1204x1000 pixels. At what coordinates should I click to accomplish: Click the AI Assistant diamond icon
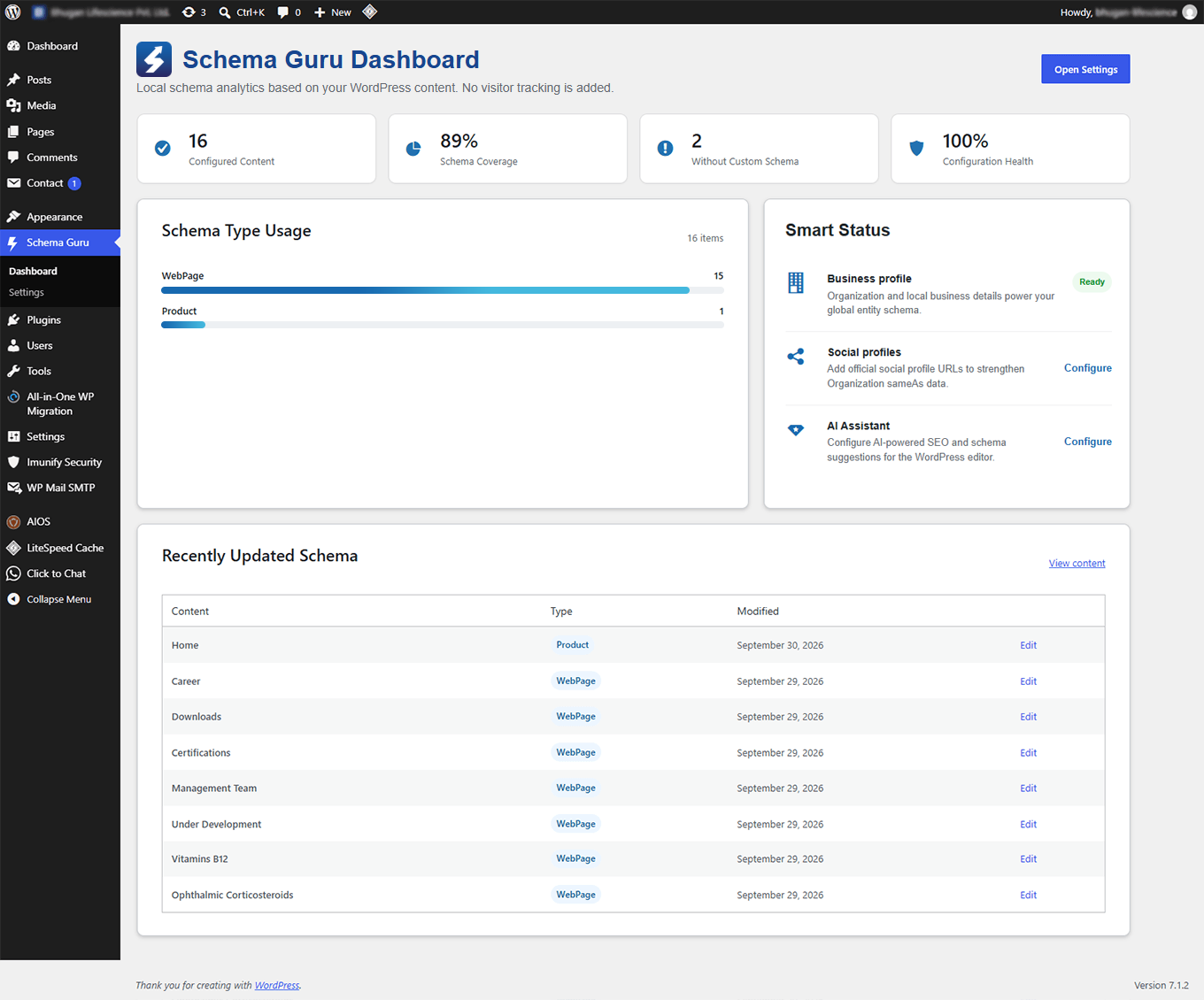coord(796,430)
